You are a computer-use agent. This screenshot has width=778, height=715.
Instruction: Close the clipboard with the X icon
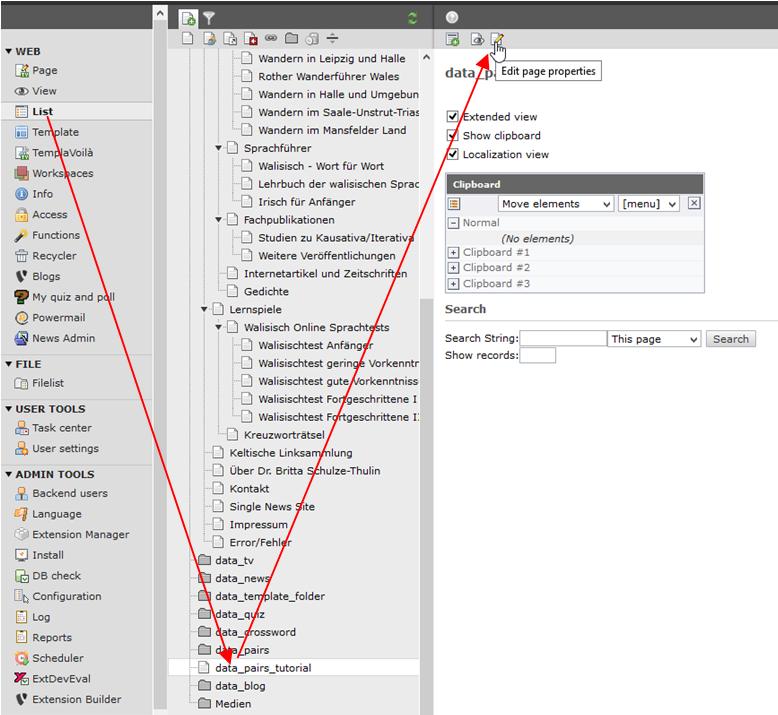(x=694, y=203)
